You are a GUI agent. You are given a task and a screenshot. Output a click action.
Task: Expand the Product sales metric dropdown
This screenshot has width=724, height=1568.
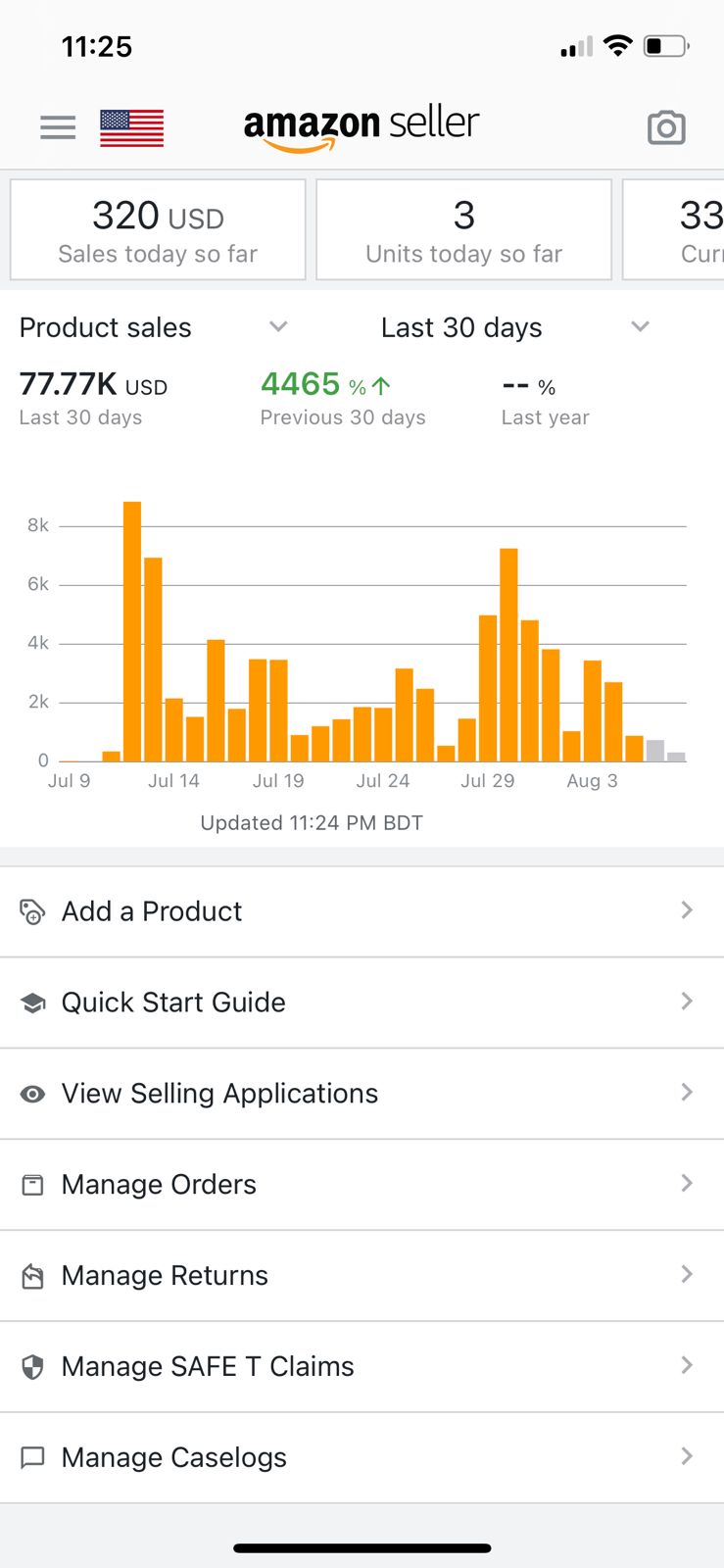click(x=278, y=327)
